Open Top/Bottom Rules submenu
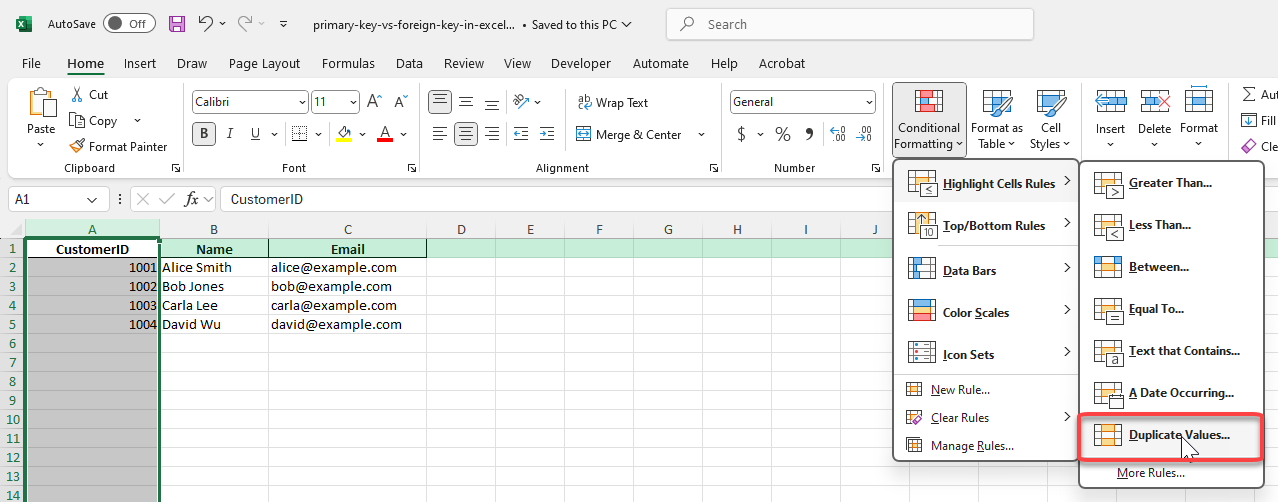This screenshot has width=1278, height=502. pyautogui.click(x=986, y=226)
